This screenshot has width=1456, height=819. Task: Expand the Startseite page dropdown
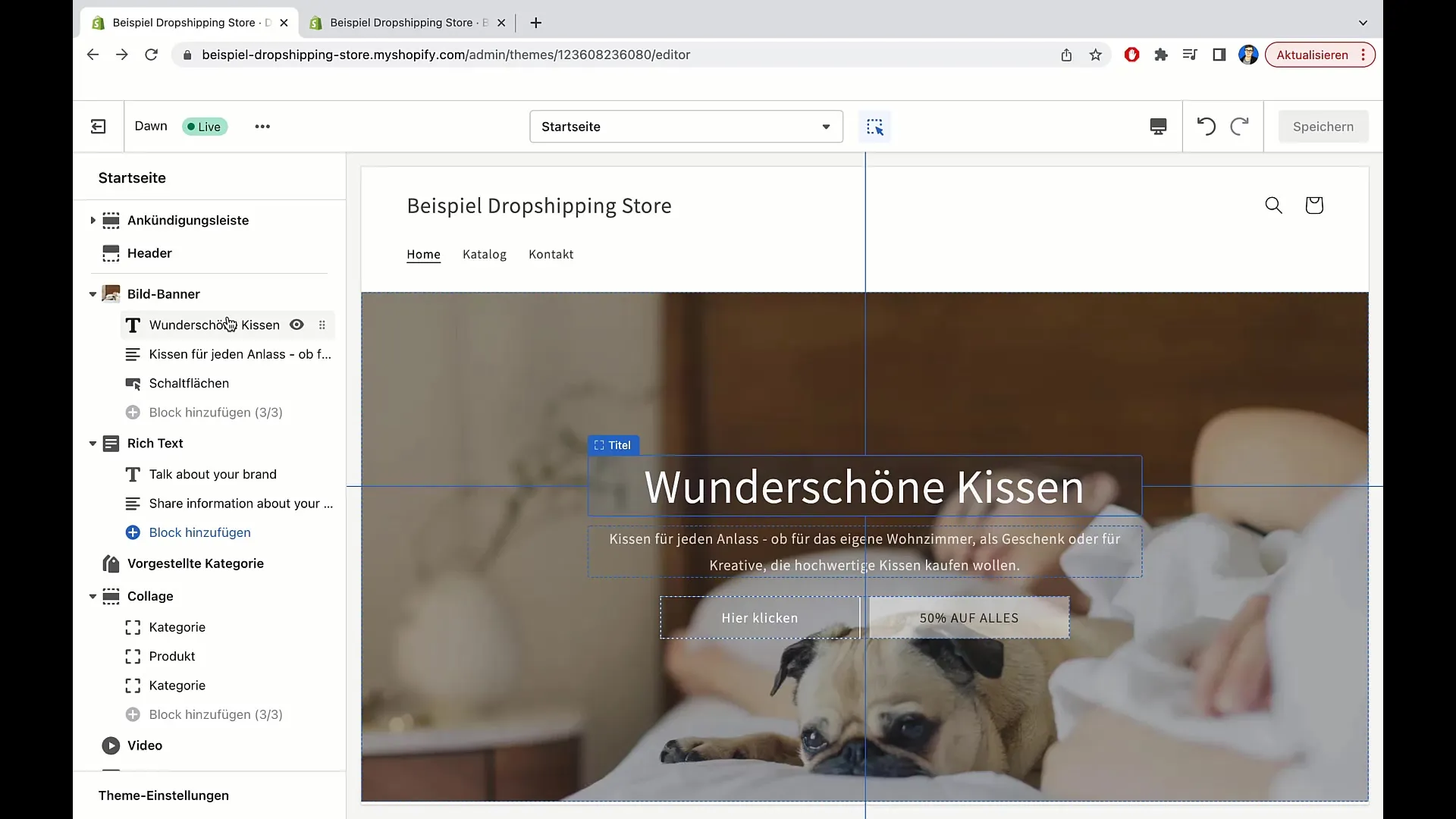826,127
